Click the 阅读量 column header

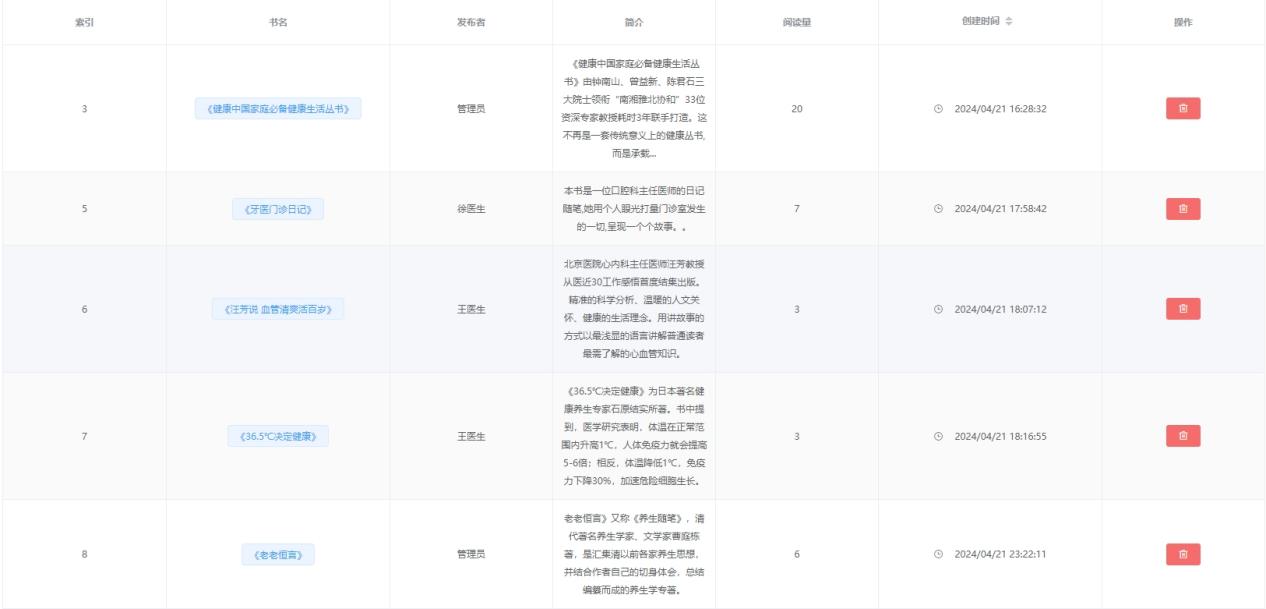click(796, 22)
